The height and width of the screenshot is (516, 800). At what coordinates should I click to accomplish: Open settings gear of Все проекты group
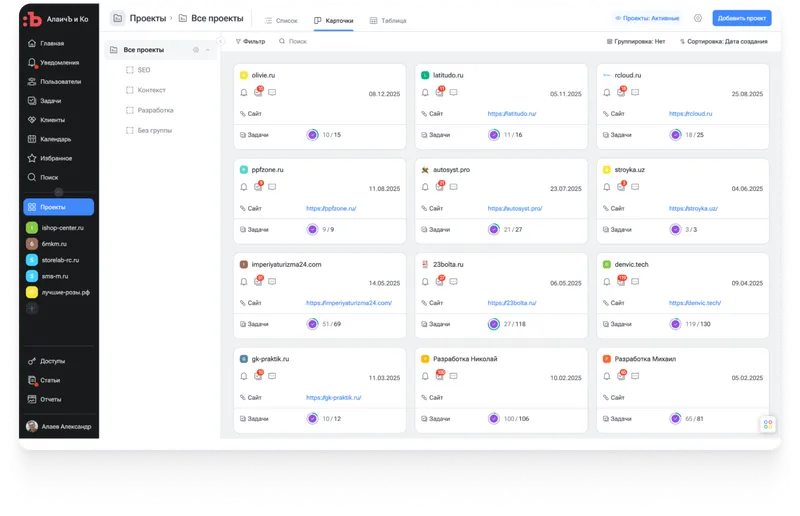pos(195,50)
